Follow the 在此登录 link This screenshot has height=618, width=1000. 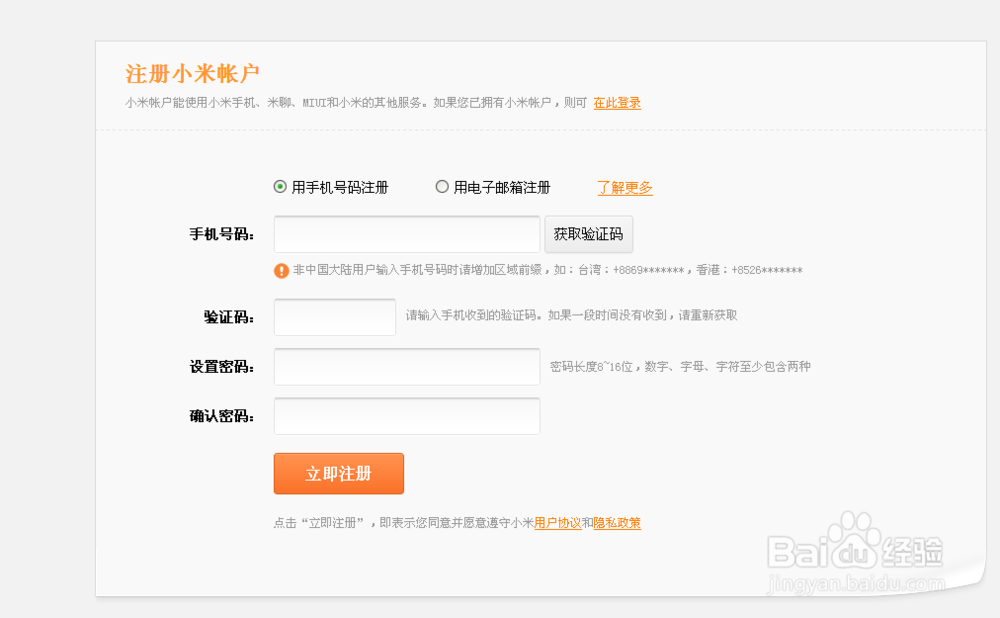coord(617,103)
